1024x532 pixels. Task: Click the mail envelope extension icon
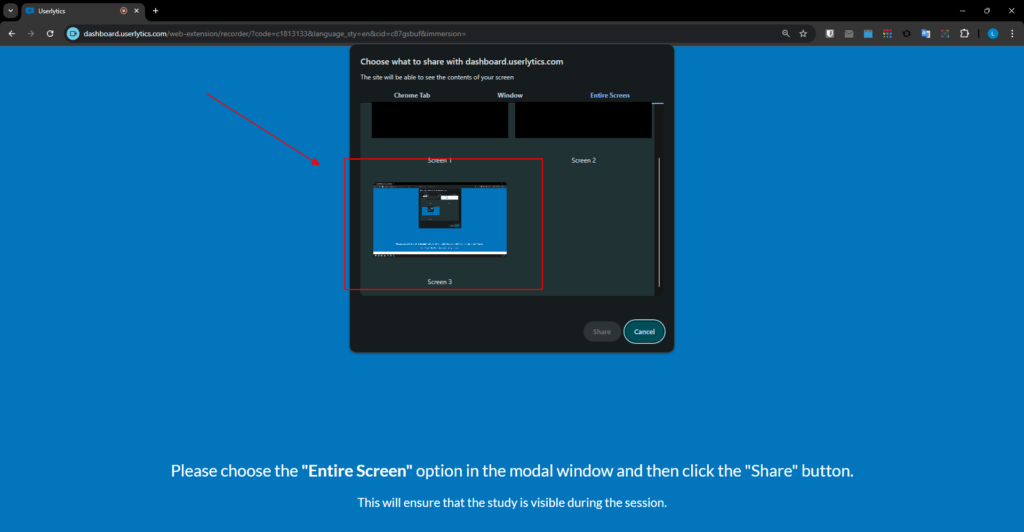pyautogui.click(x=849, y=33)
